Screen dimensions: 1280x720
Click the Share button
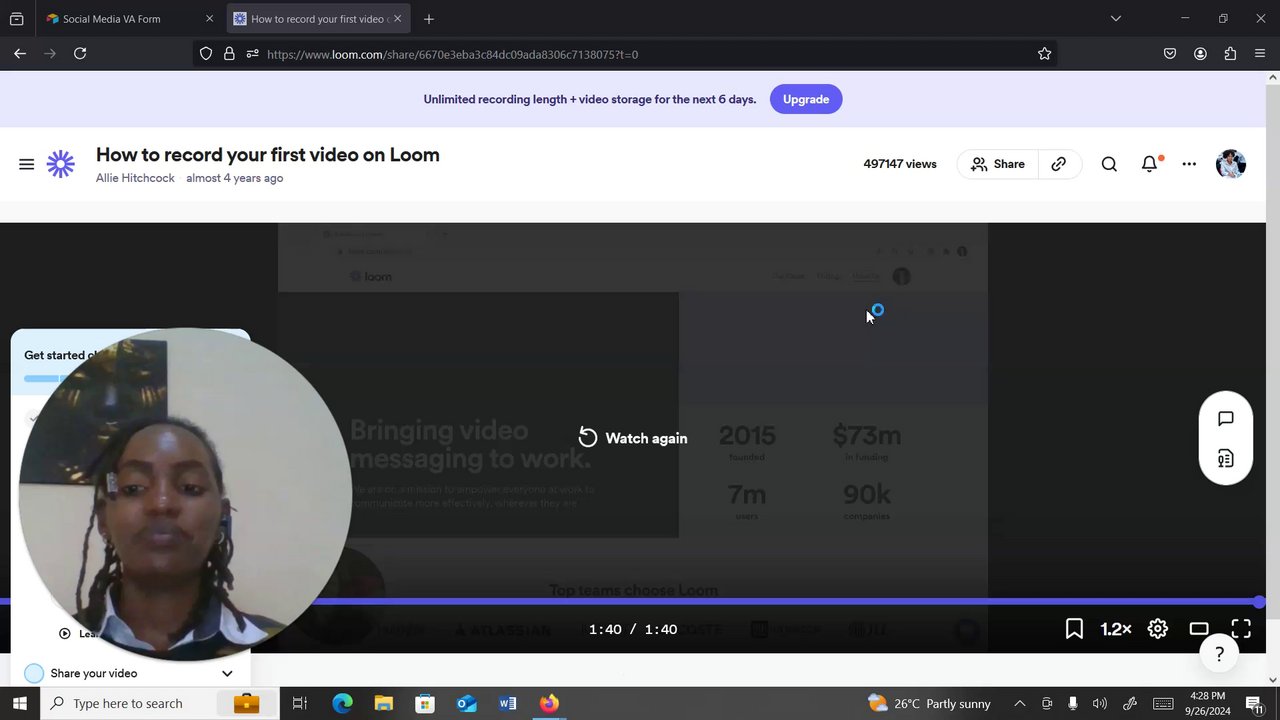(x=998, y=164)
